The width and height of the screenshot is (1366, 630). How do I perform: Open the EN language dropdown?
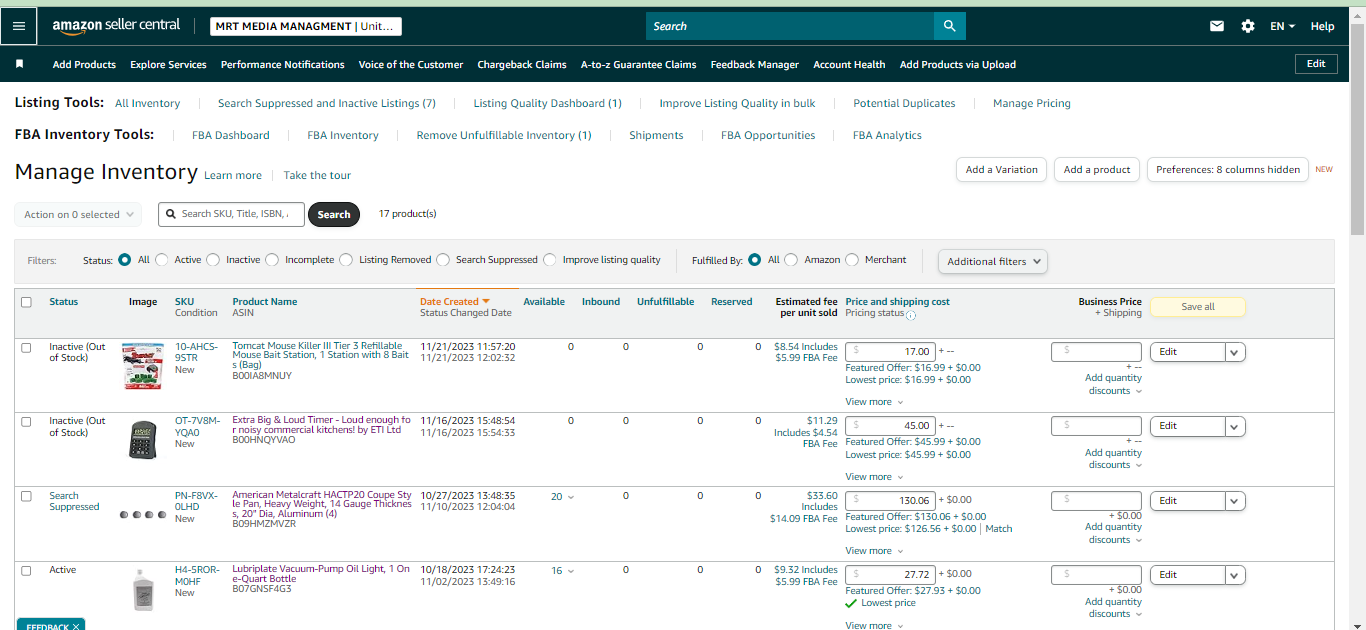pos(1283,26)
